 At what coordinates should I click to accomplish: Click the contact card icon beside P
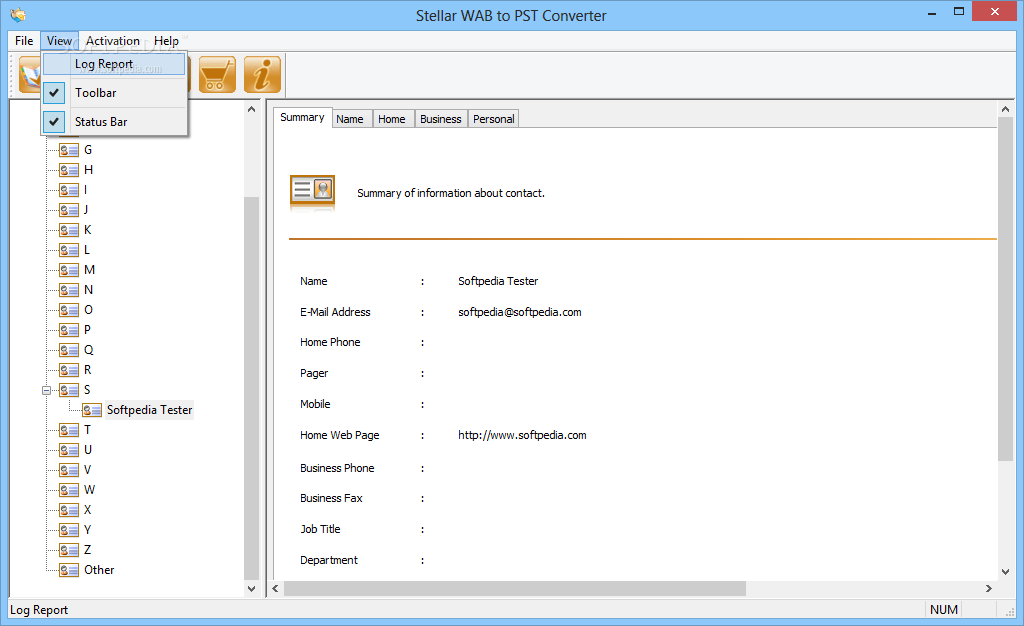click(x=69, y=330)
